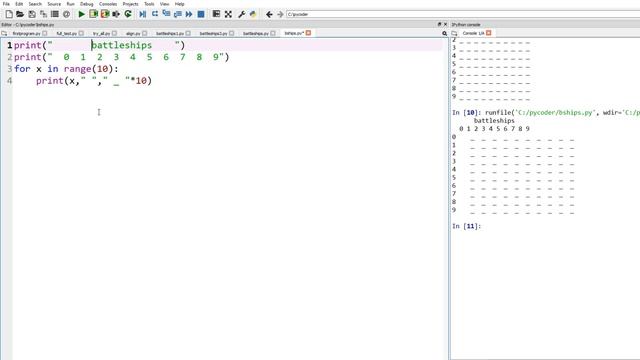The width and height of the screenshot is (640, 360).
Task: Browse console tabs icon beside Console 1/A
Action: pyautogui.click(x=454, y=33)
